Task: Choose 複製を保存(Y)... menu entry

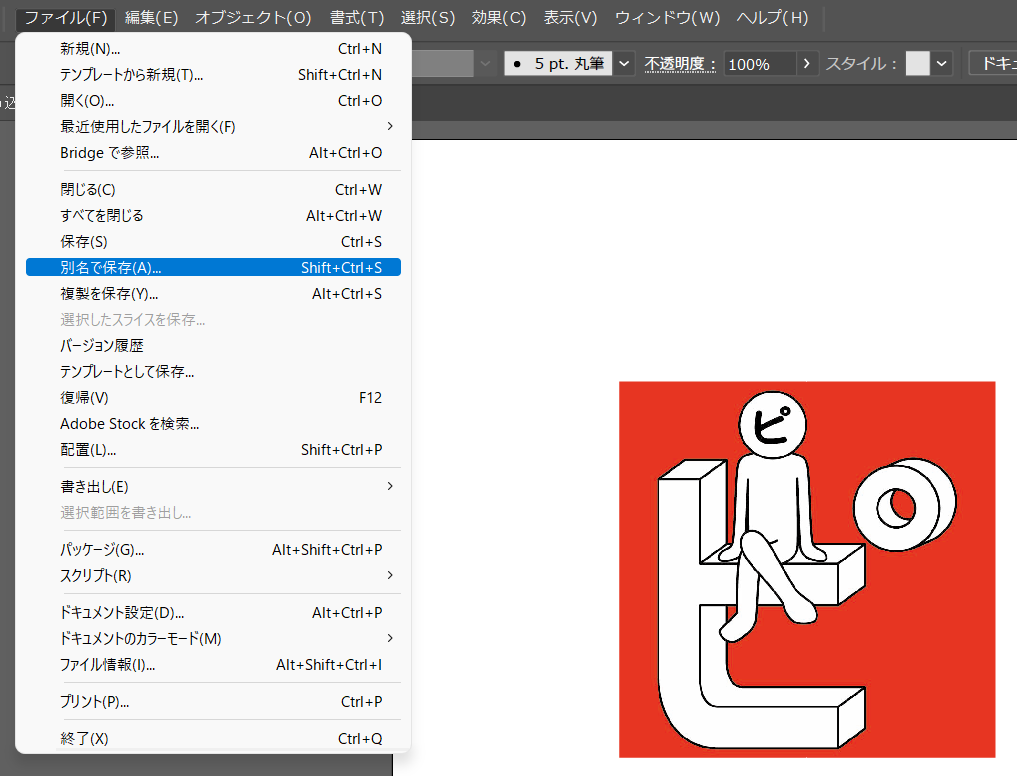Action: [213, 293]
